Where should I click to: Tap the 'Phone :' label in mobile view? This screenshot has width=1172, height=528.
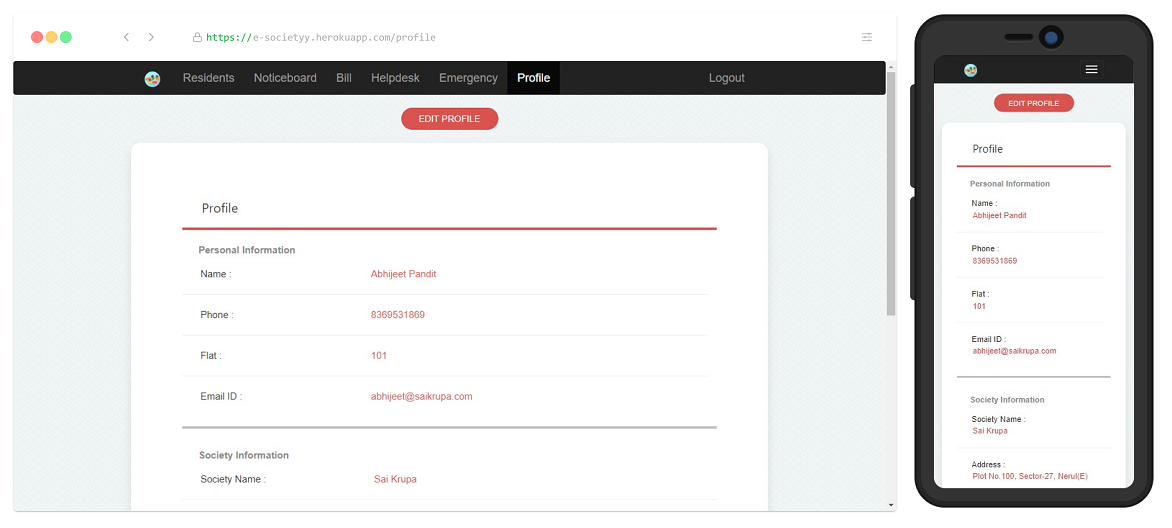coord(985,248)
